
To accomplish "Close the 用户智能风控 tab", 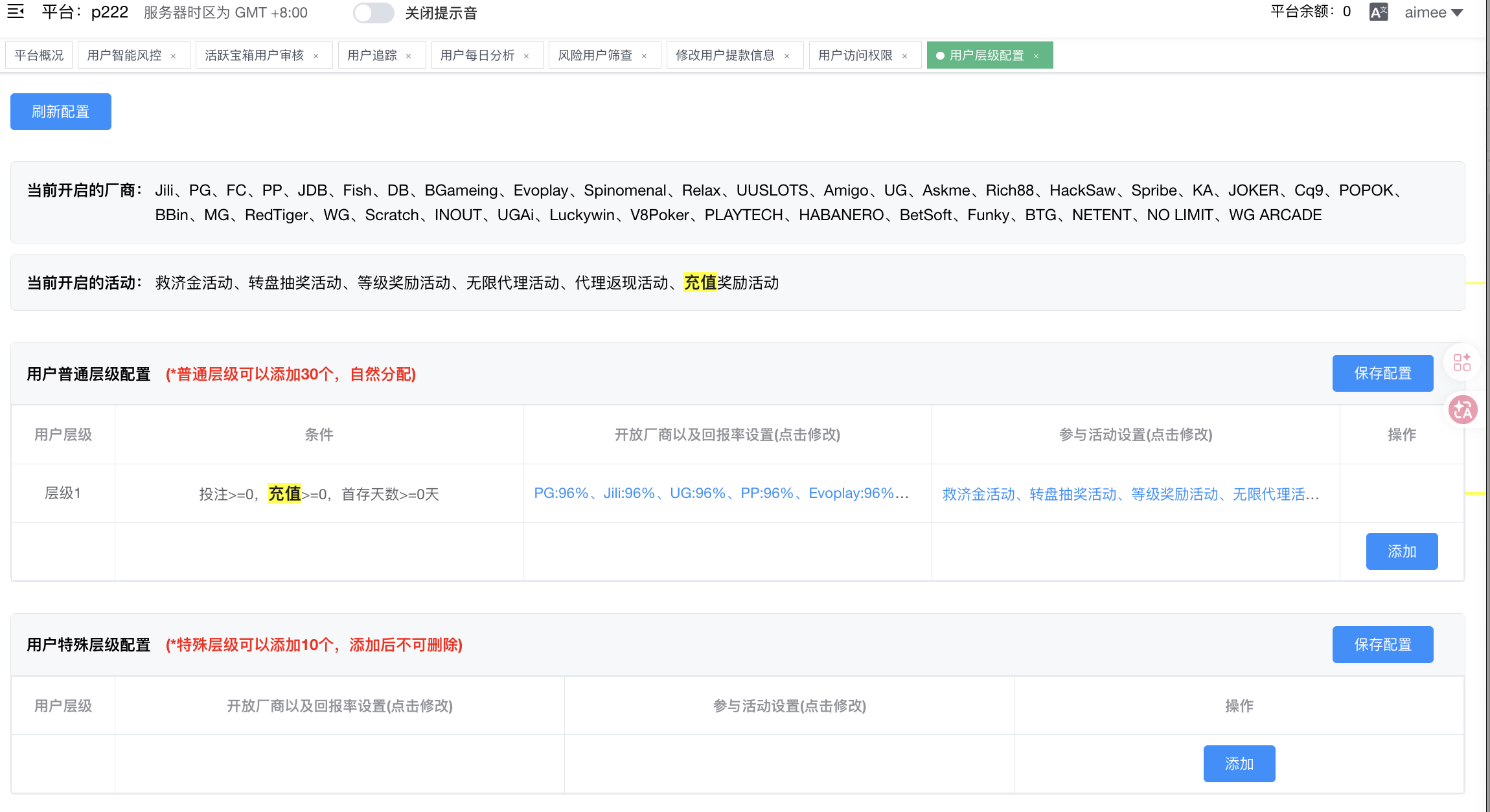I will pyautogui.click(x=173, y=56).
